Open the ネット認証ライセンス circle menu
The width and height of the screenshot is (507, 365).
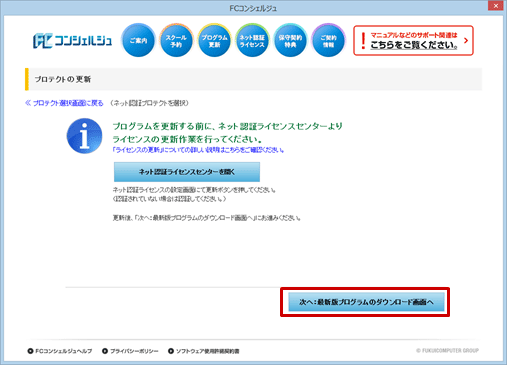pos(252,40)
